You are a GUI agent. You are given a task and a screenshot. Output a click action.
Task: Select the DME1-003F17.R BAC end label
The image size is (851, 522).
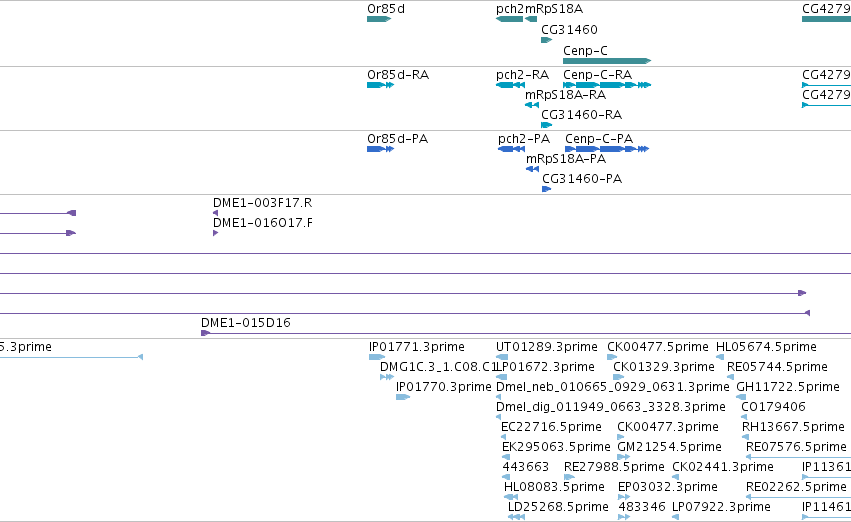262,203
